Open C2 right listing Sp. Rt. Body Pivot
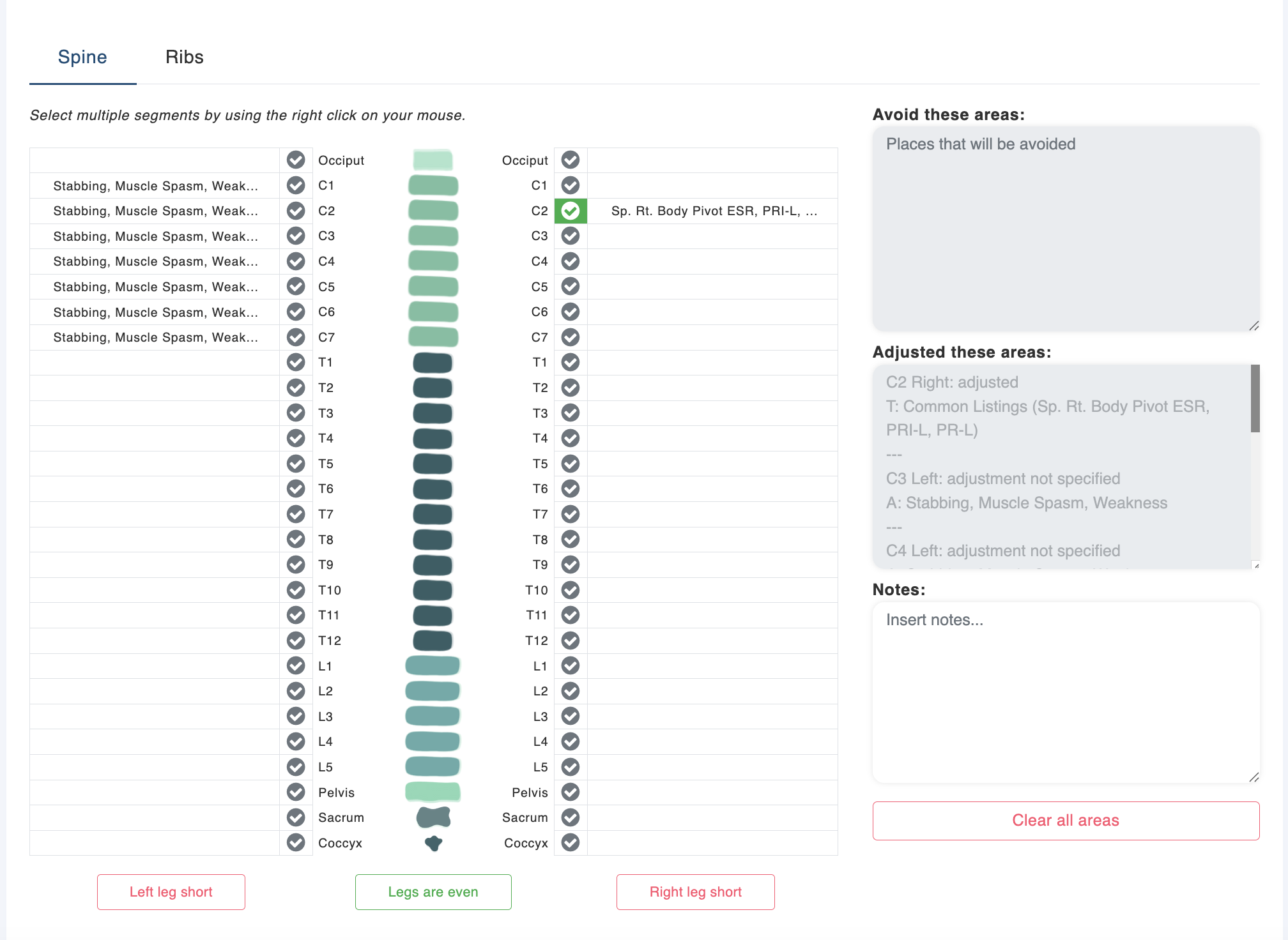This screenshot has height=940, width=1288. pyautogui.click(x=714, y=211)
